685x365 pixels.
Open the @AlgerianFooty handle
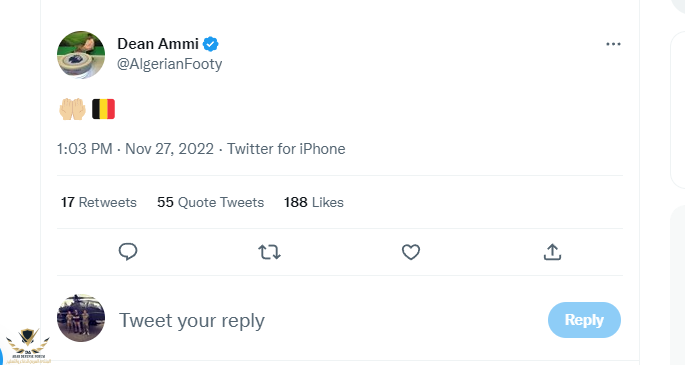click(170, 64)
